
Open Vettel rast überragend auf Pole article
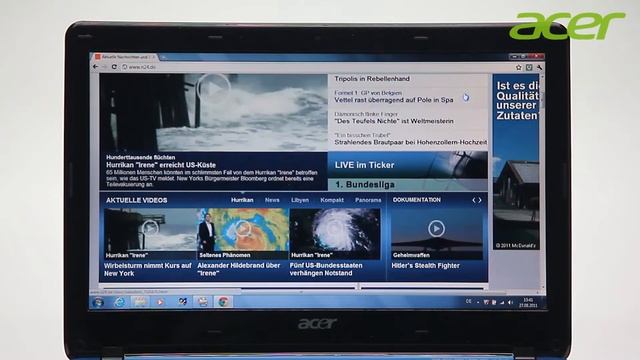click(393, 100)
